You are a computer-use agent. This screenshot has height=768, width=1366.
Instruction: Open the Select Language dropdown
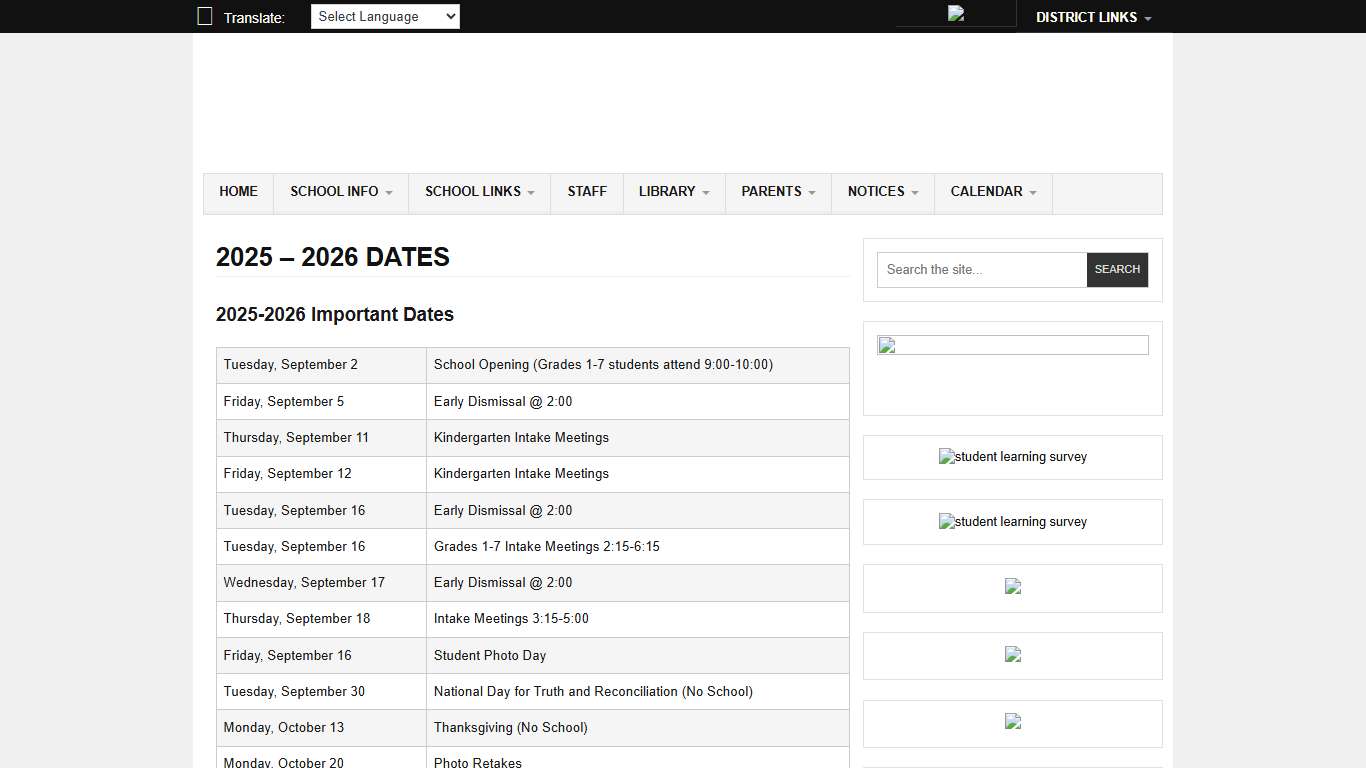point(385,16)
